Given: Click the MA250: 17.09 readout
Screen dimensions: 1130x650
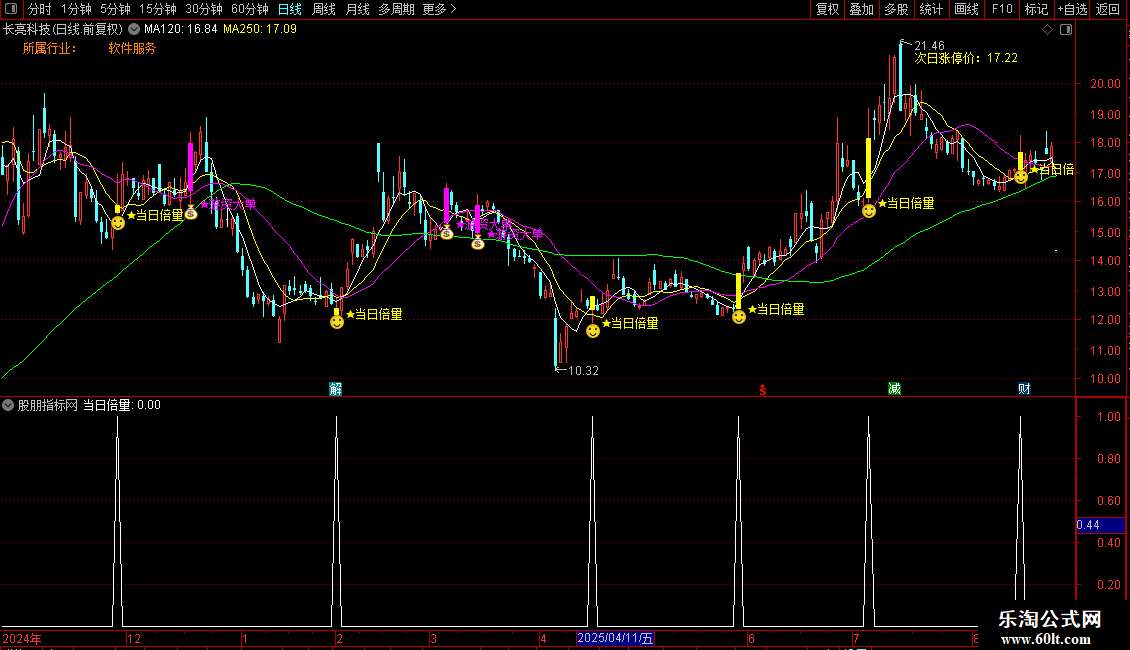Looking at the screenshot, I should tap(259, 30).
